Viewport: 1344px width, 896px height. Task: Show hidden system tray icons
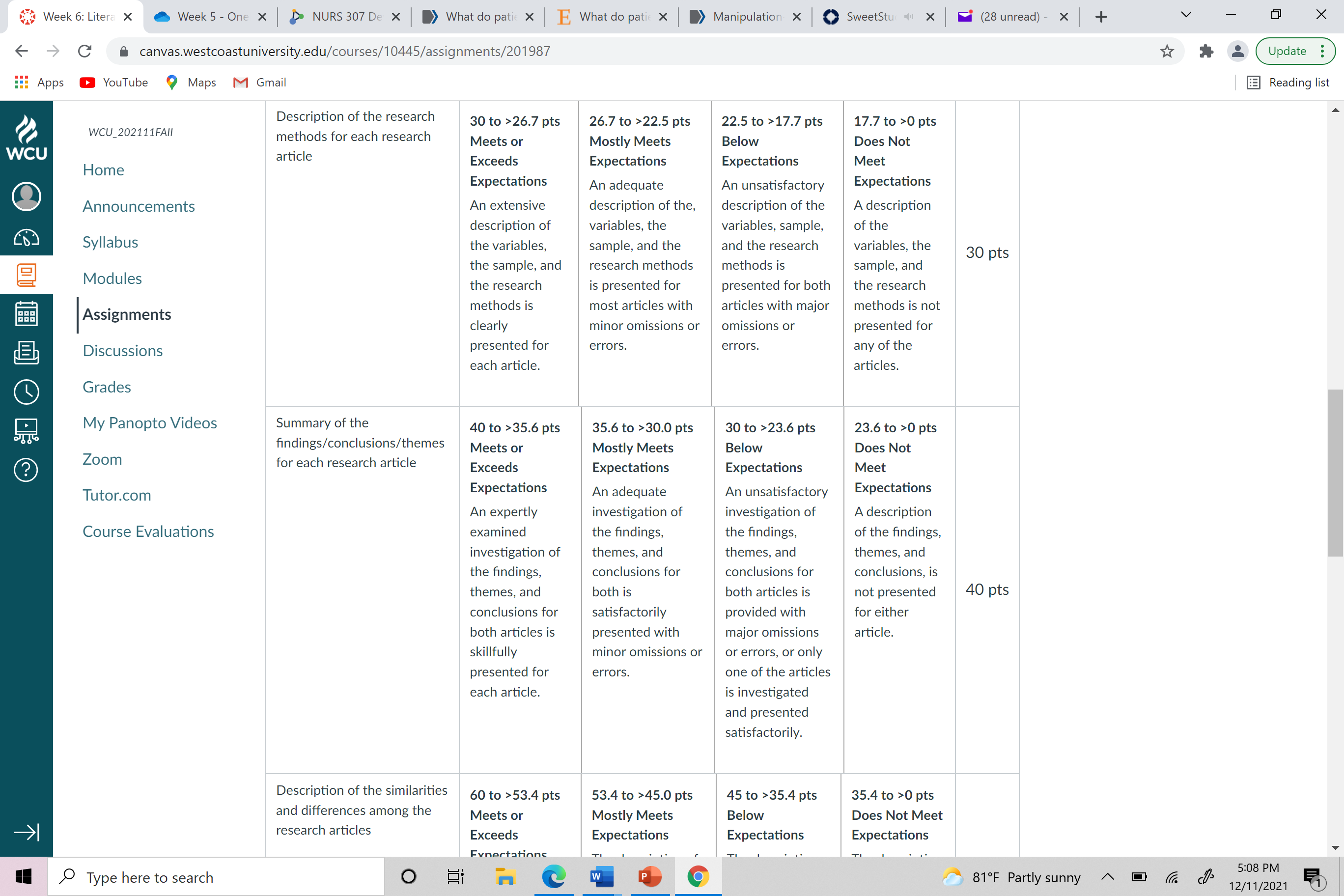coord(1107,876)
